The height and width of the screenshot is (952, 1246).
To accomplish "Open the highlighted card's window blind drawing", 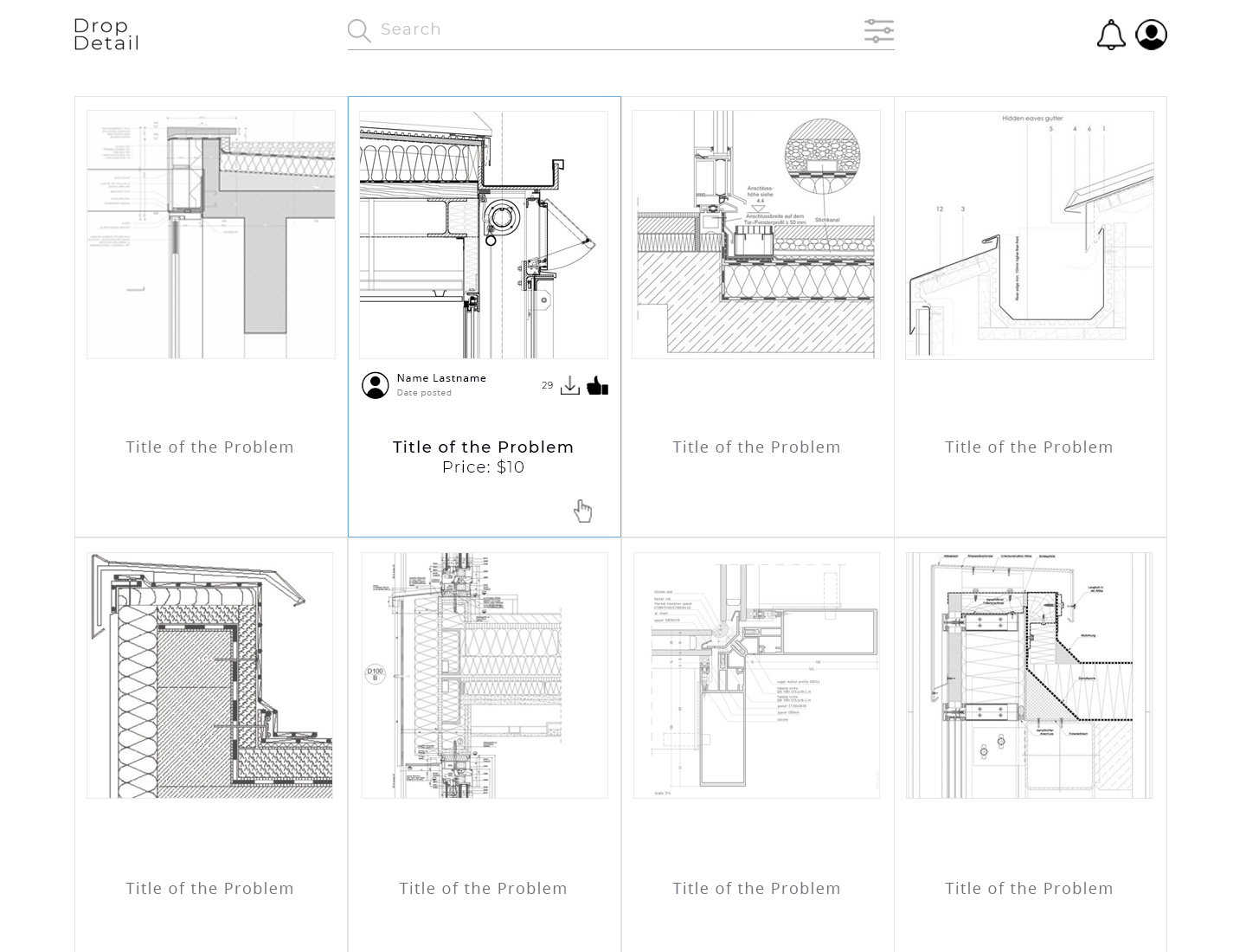I will 483,235.
